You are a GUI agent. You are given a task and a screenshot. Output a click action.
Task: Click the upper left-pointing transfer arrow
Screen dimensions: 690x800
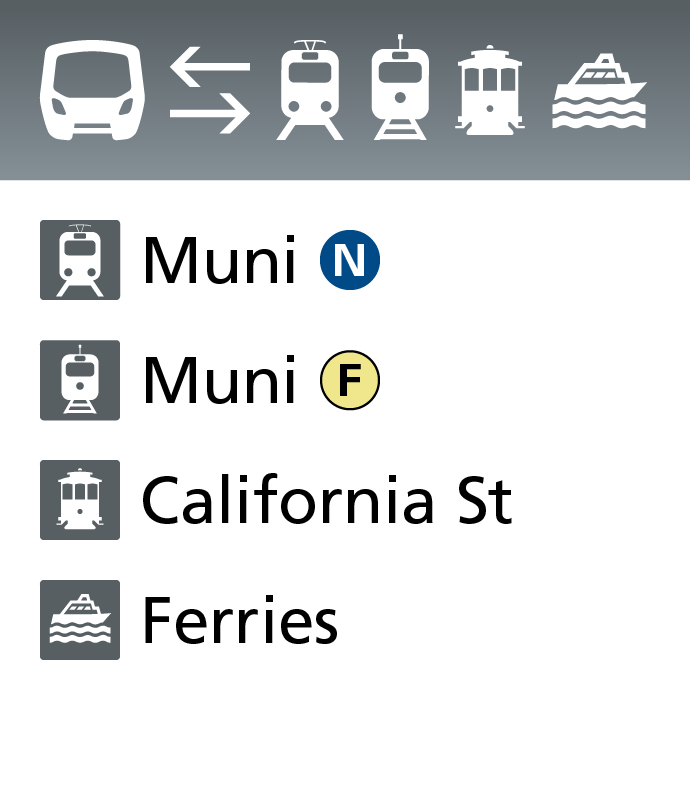pos(209,67)
